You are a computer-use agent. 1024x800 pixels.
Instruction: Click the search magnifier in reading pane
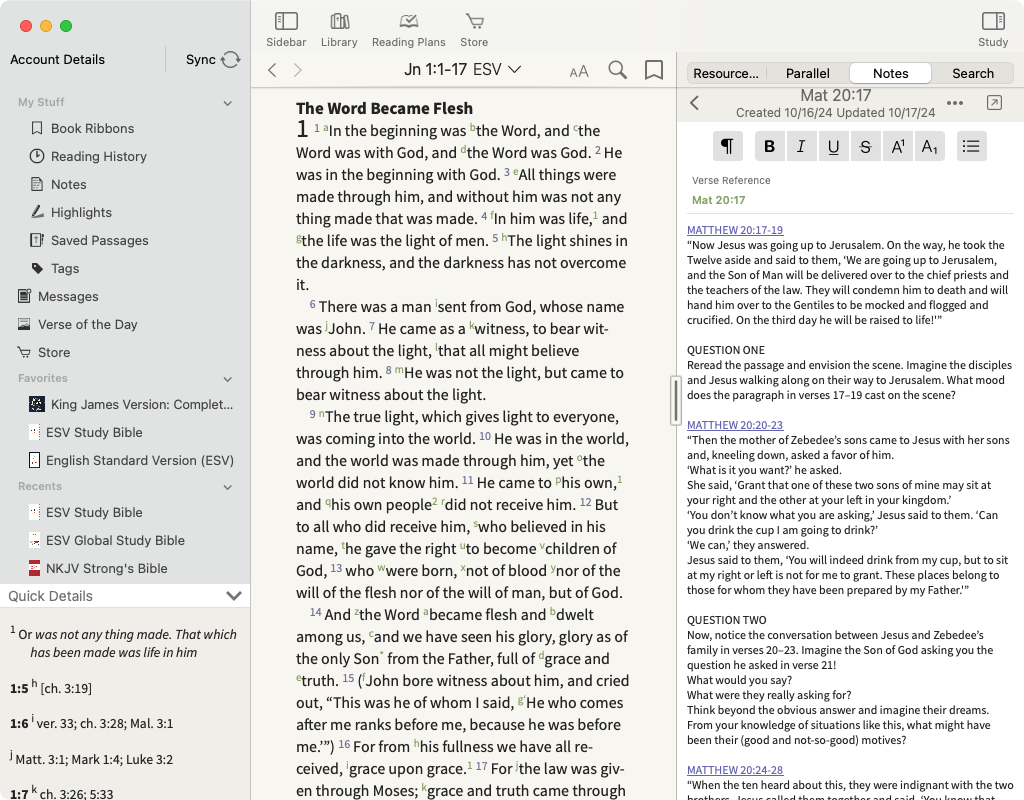pyautogui.click(x=618, y=70)
